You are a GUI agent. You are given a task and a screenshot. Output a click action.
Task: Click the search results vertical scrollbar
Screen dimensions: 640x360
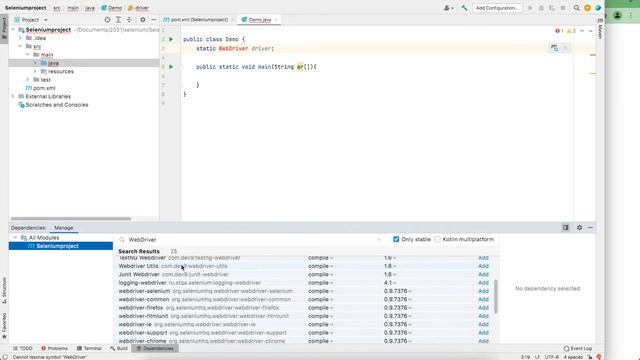pos(496,297)
